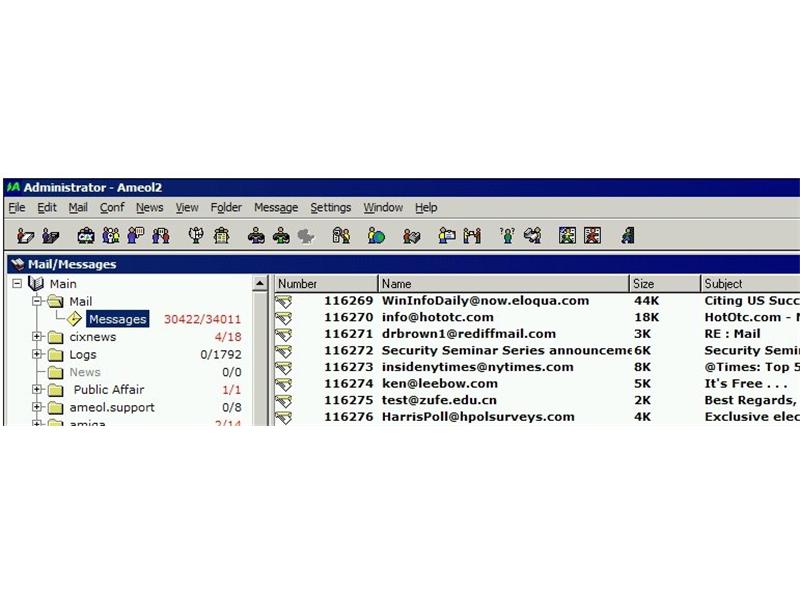Click the message icon for row 116269
The image size is (800, 600).
point(284,301)
